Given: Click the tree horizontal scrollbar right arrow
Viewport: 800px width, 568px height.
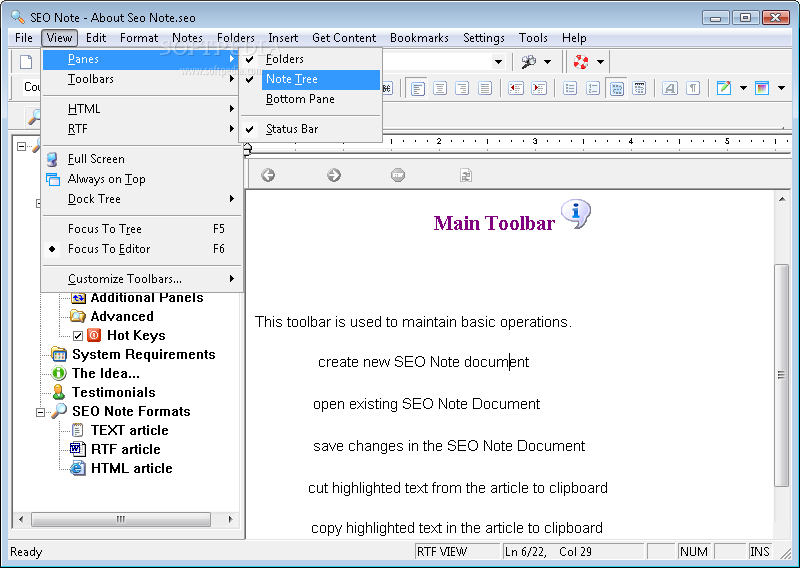Looking at the screenshot, I should [230, 520].
